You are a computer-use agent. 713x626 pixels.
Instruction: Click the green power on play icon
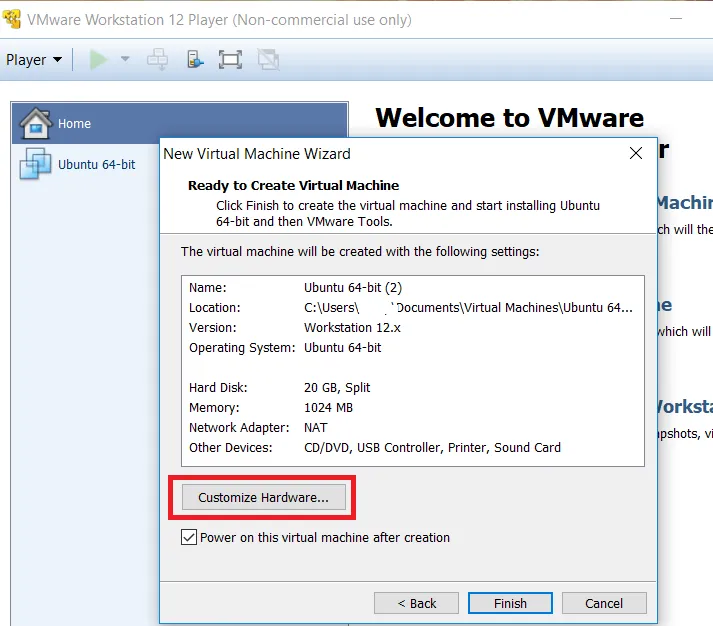[98, 60]
